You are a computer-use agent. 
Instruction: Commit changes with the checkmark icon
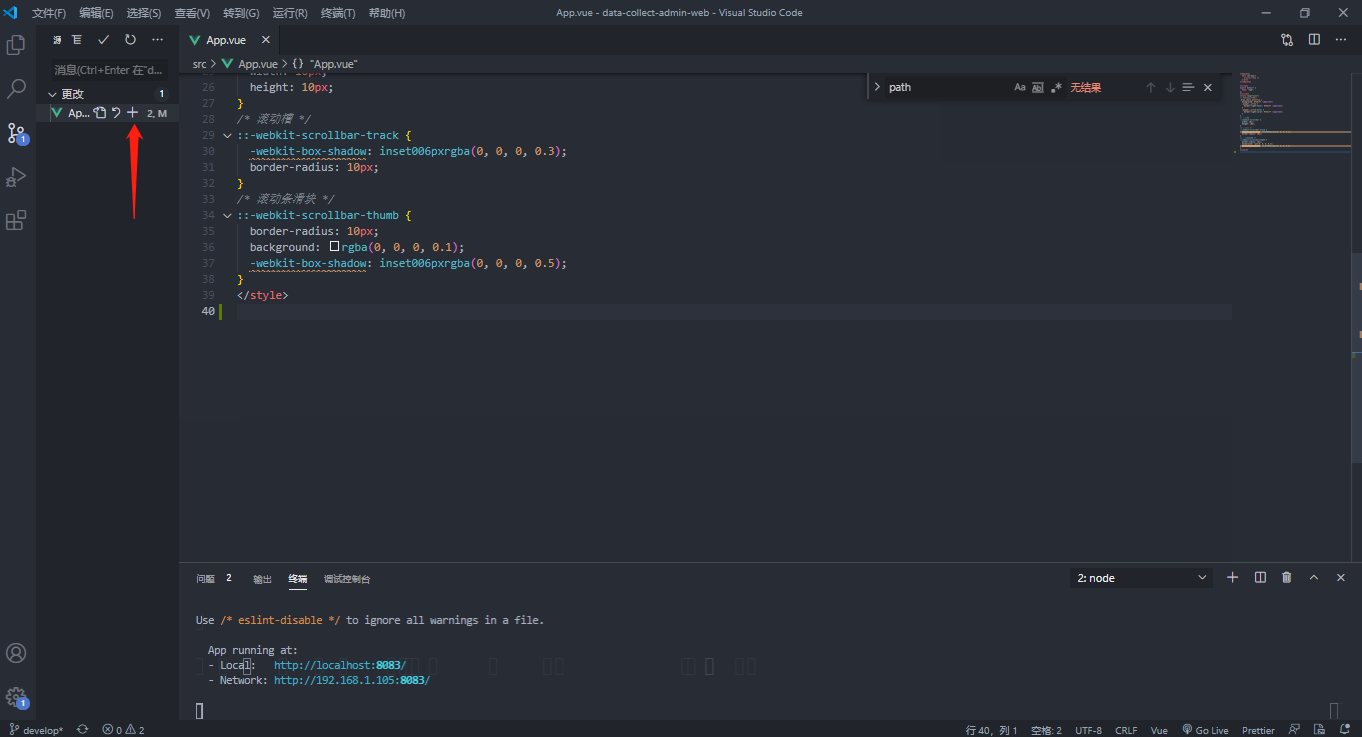[103, 40]
